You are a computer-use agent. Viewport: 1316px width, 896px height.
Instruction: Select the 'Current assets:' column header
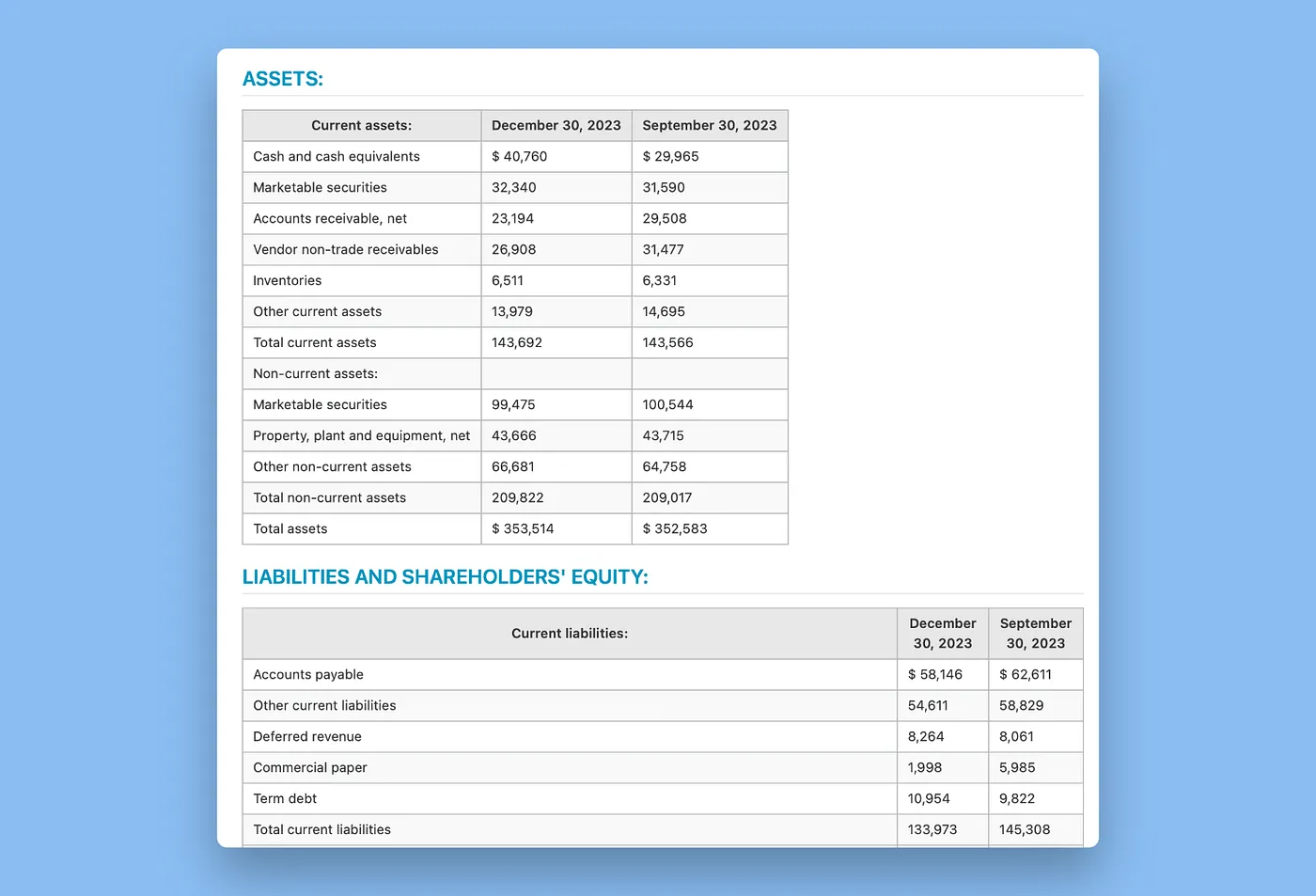[361, 126]
